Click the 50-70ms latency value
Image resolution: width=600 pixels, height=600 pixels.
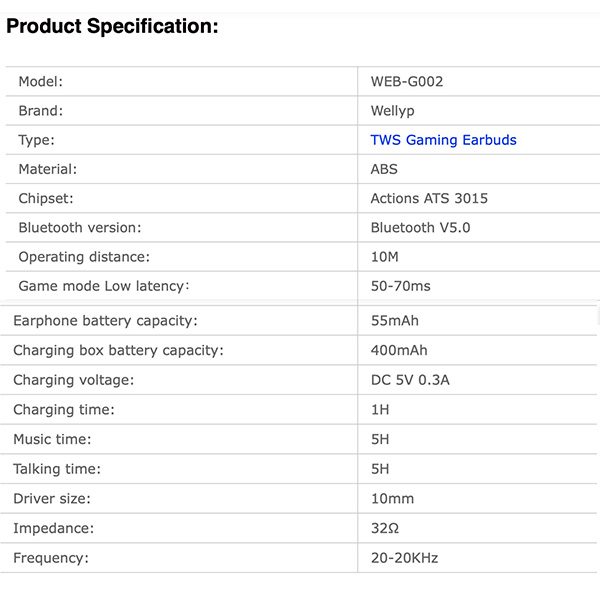(x=400, y=286)
